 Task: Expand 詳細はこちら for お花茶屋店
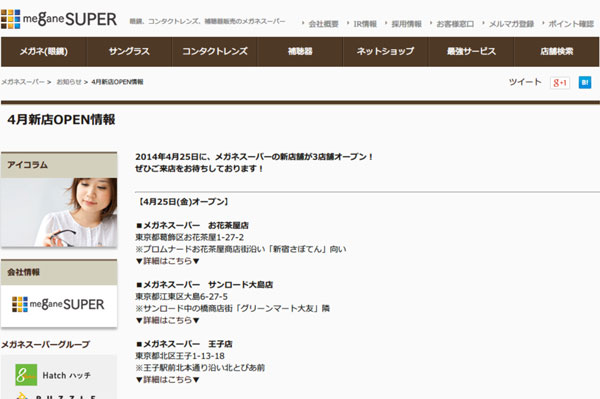168,261
